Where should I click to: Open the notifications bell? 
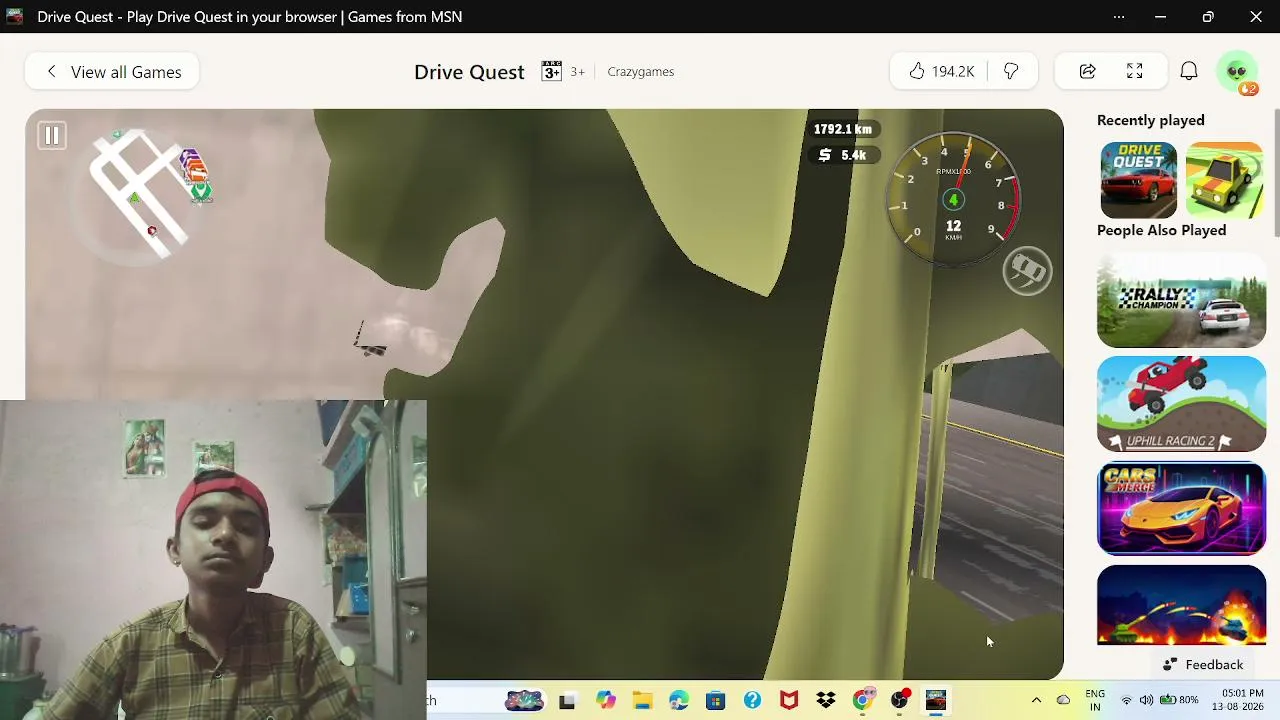[1188, 71]
